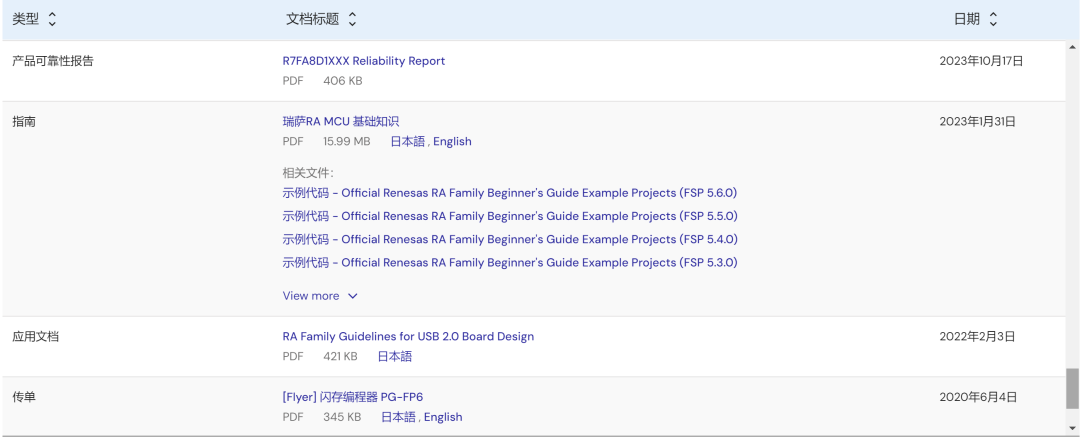
Task: Open example code for FSP 5.4.0
Action: [x=509, y=239]
